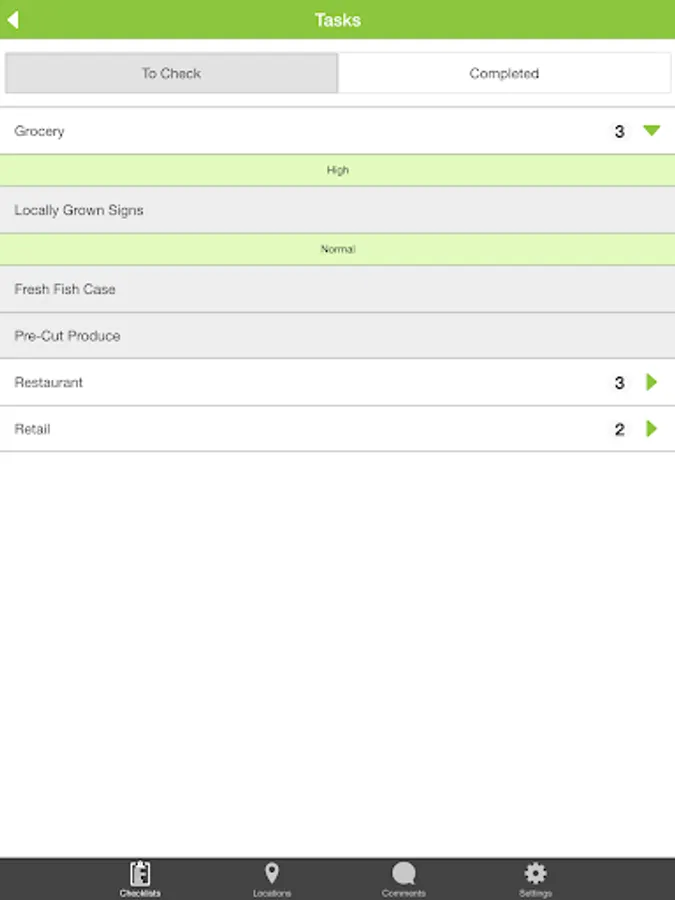675x900 pixels.
Task: Open the Checklists clipboard icon
Action: 140,873
